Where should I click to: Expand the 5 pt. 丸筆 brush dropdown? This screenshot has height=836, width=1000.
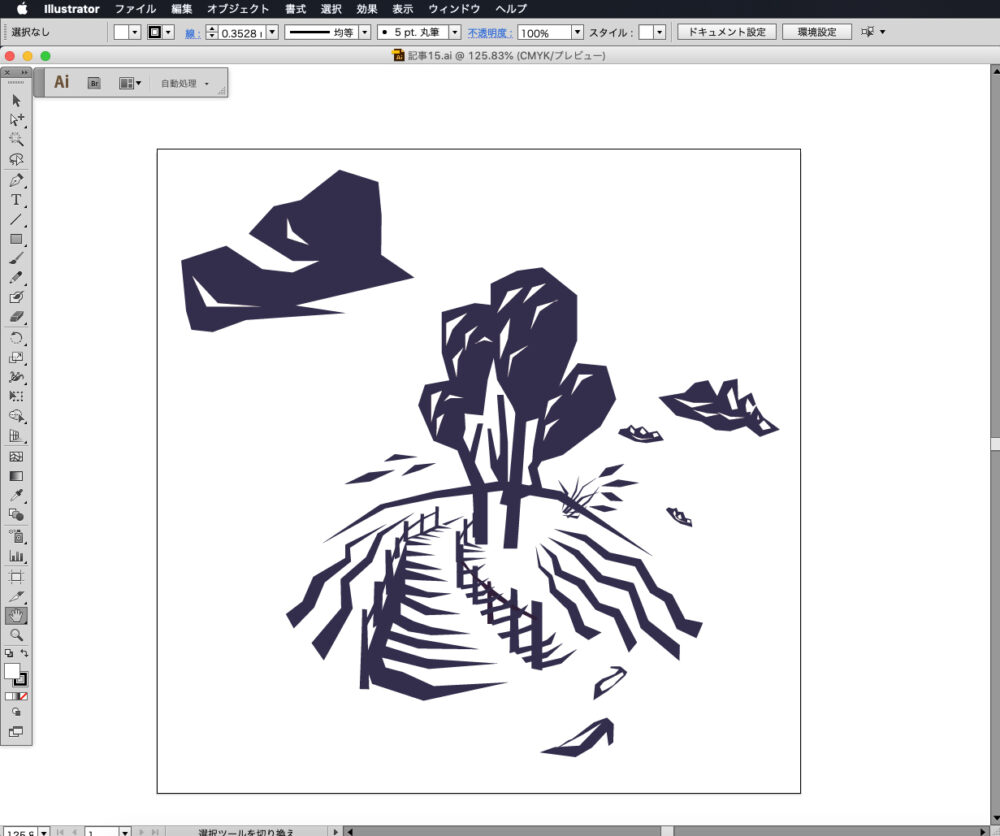(455, 32)
